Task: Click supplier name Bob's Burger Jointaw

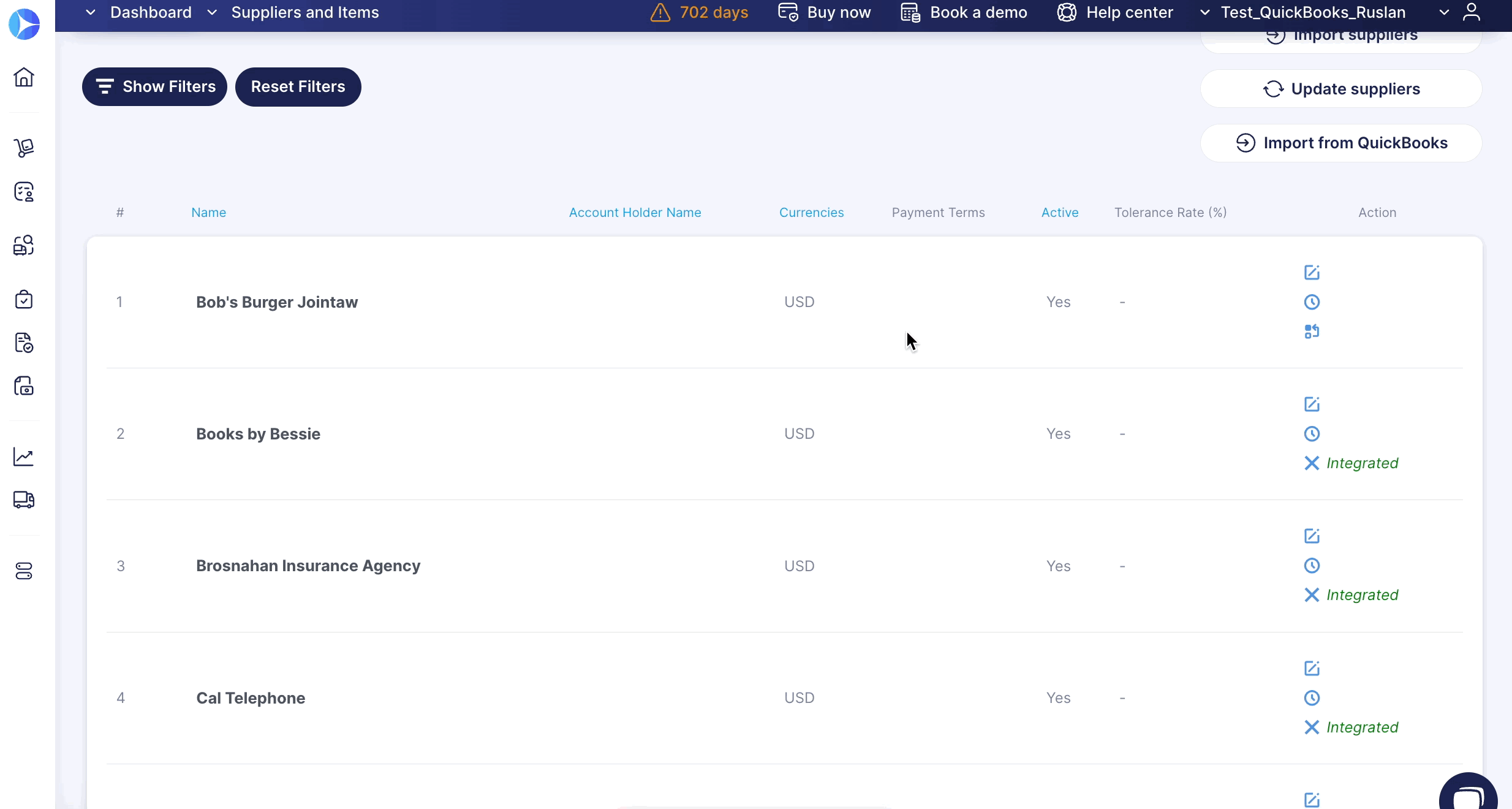Action: [x=277, y=302]
